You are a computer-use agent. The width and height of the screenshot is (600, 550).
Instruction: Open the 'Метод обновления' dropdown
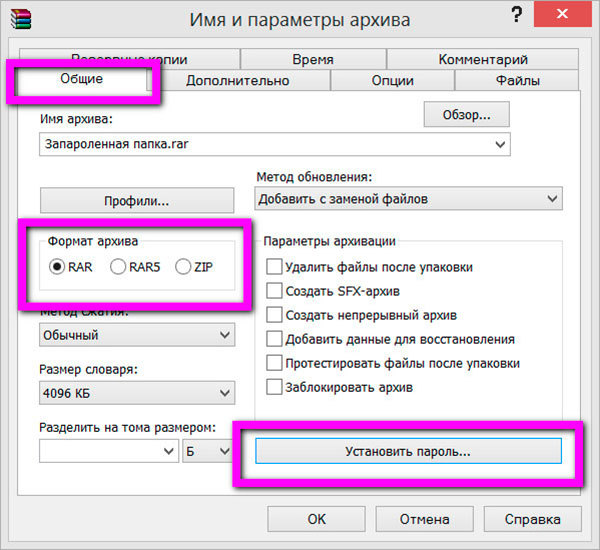coord(408,198)
